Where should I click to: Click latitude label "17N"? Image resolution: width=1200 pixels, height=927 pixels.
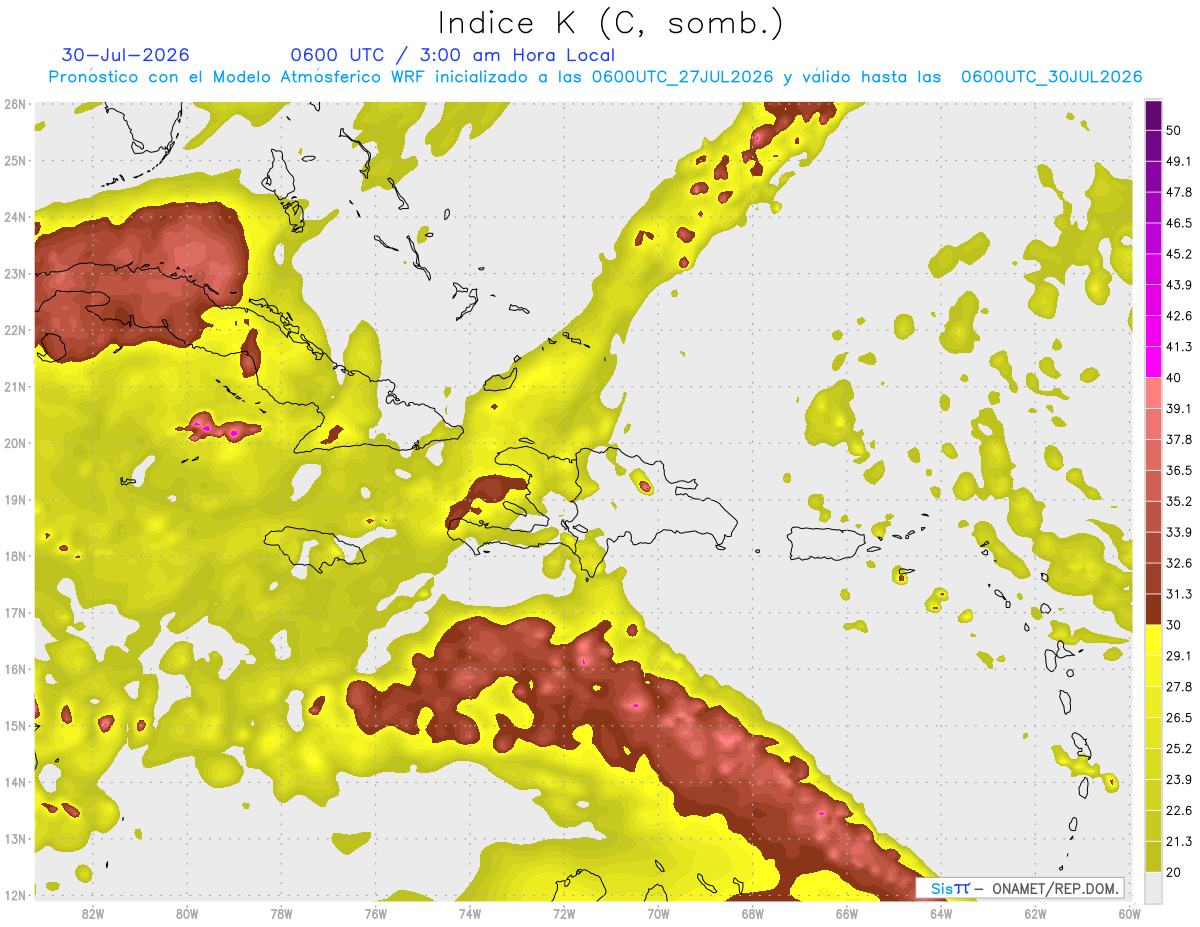pyautogui.click(x=15, y=613)
